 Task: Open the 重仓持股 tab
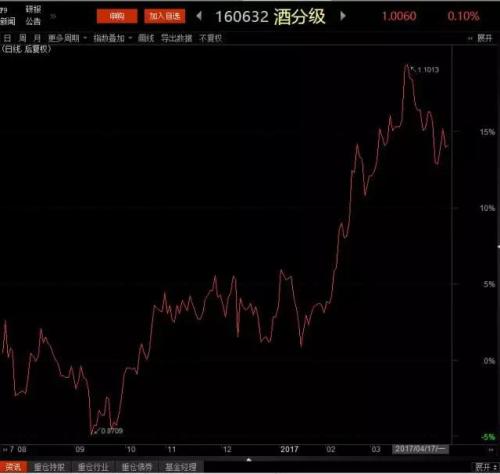click(x=49, y=467)
